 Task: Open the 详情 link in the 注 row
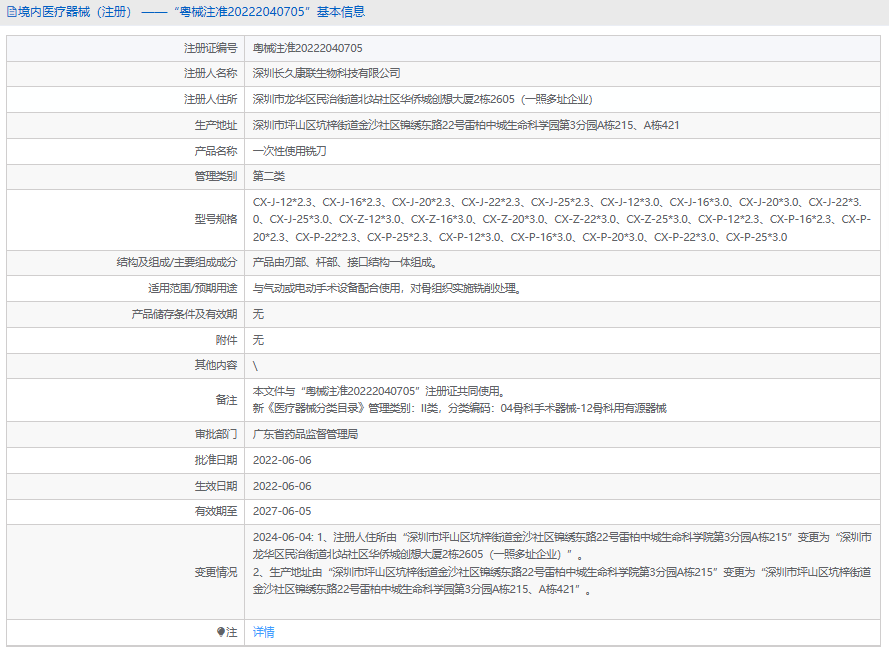point(264,632)
